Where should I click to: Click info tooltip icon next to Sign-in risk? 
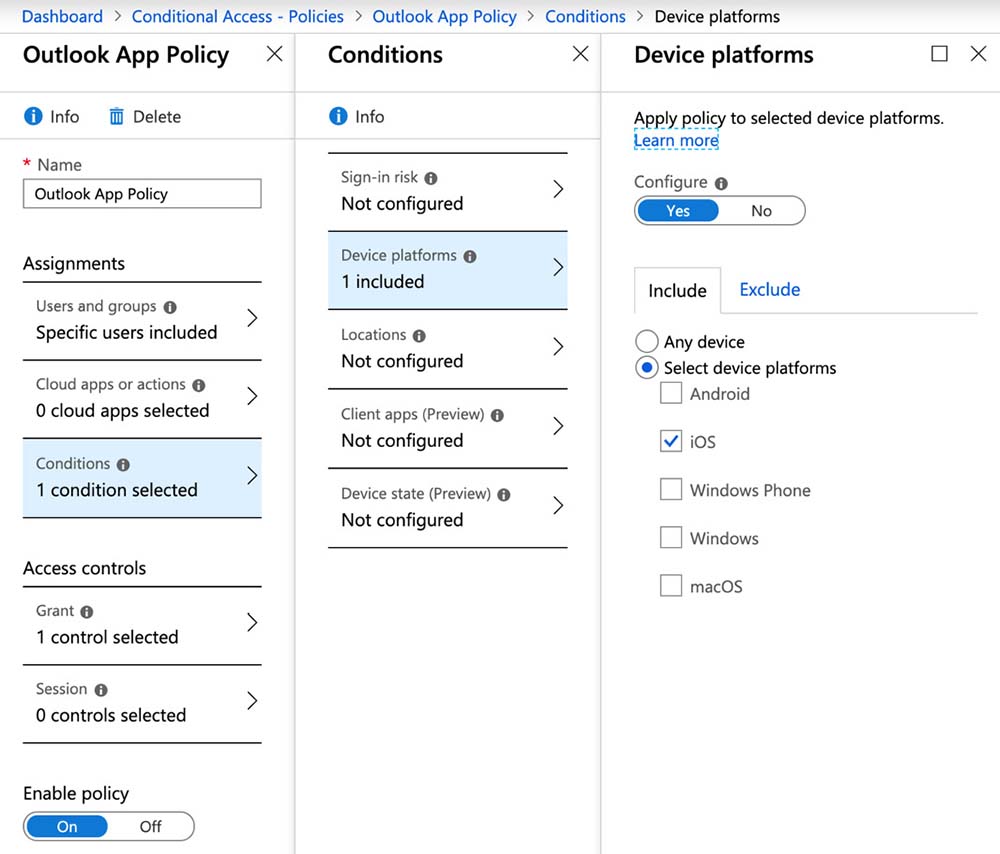coord(431,178)
